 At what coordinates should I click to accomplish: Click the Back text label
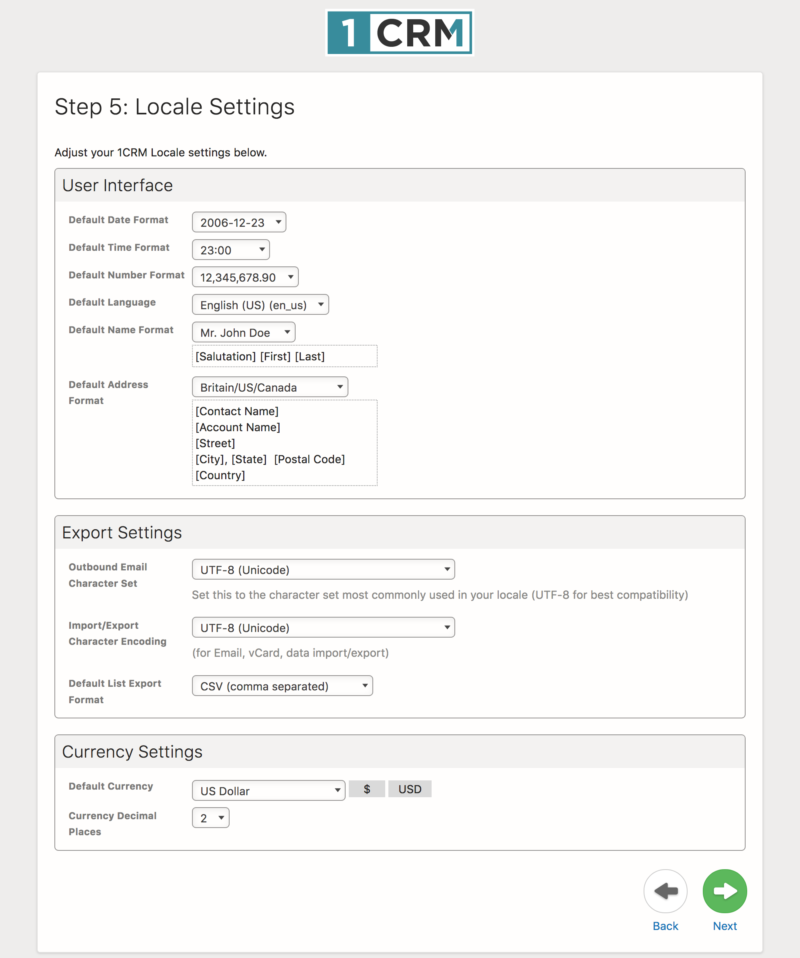pos(665,926)
